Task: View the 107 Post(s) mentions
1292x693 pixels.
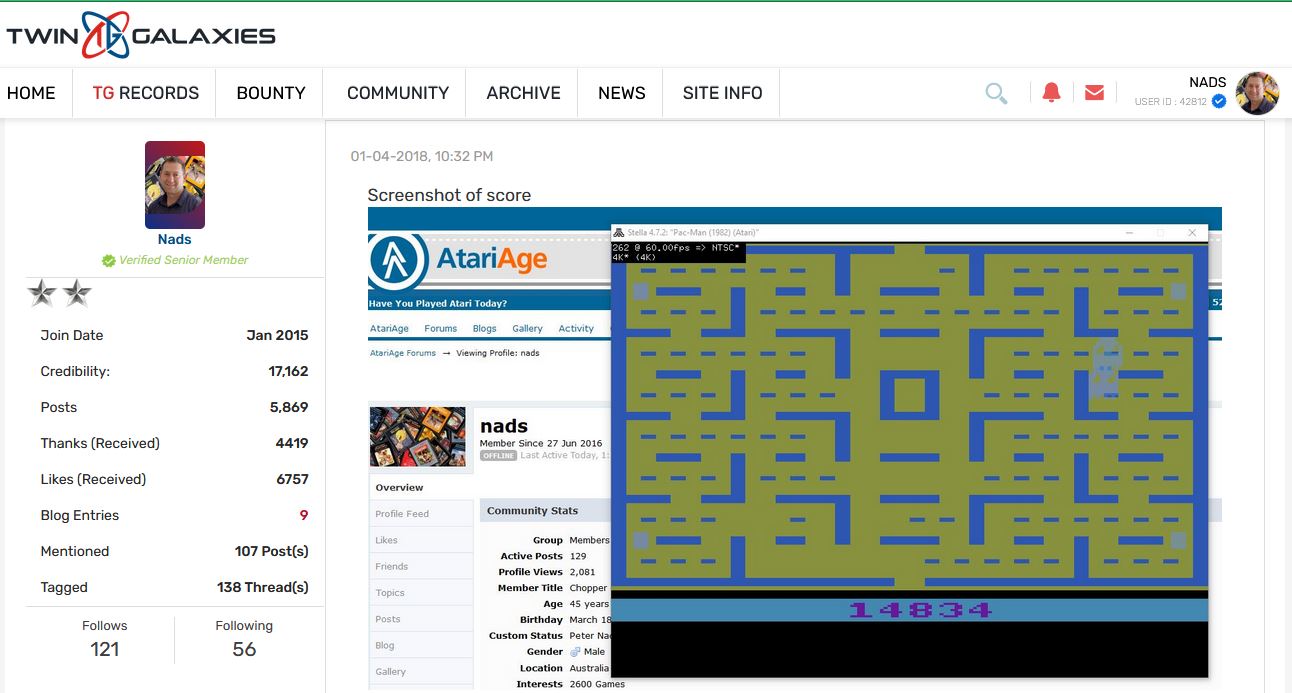Action: click(271, 551)
